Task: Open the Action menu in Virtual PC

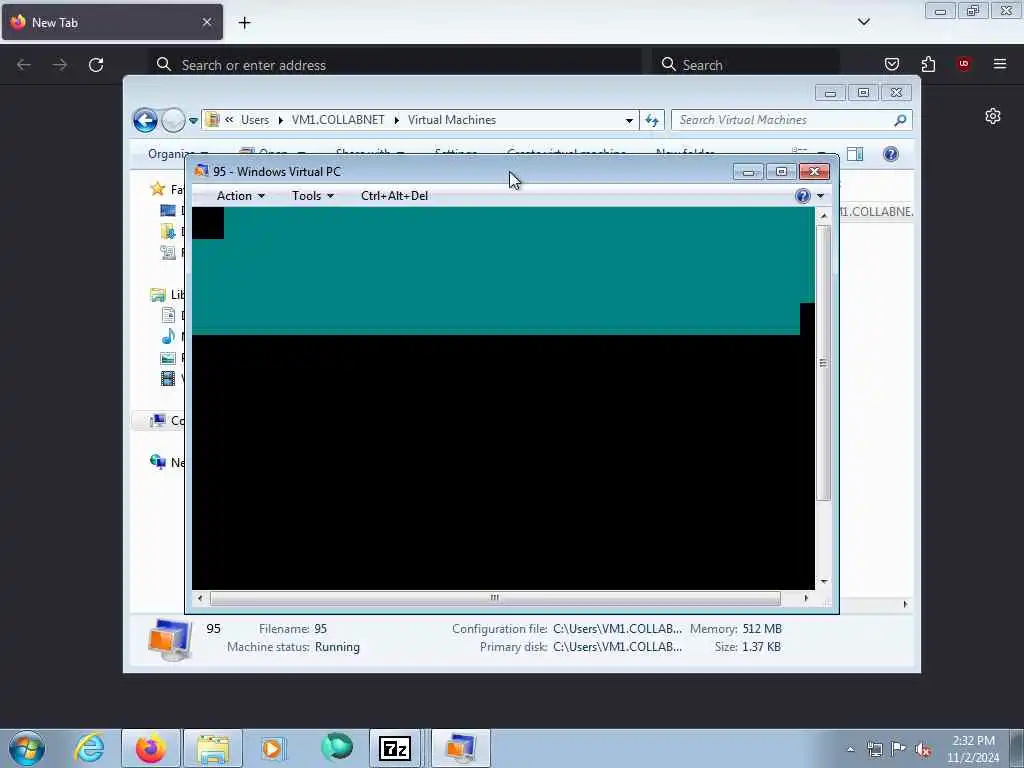Action: click(240, 196)
